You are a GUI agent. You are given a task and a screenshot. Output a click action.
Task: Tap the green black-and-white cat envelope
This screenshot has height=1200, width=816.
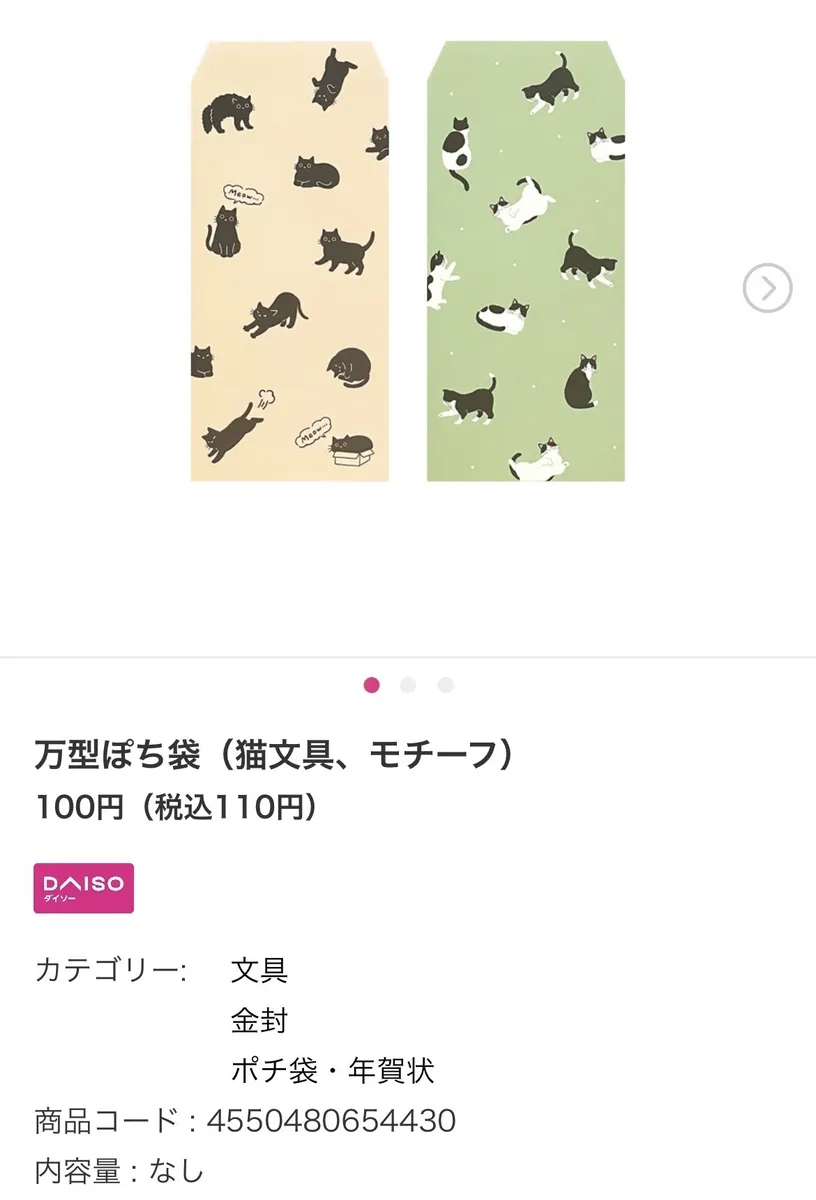[526, 262]
